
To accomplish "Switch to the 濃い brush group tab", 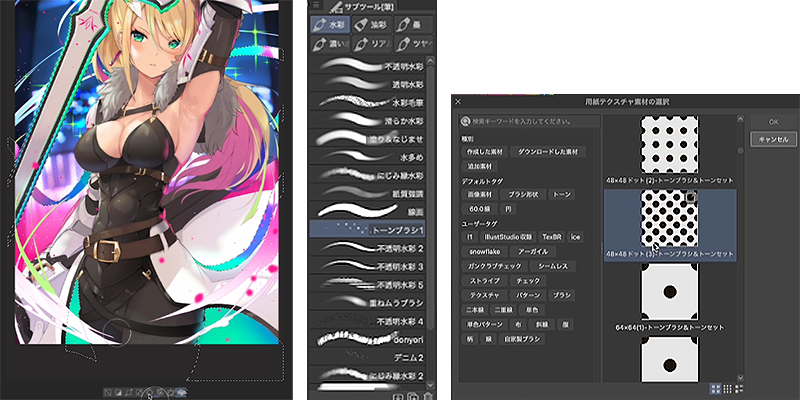I will 330,44.
